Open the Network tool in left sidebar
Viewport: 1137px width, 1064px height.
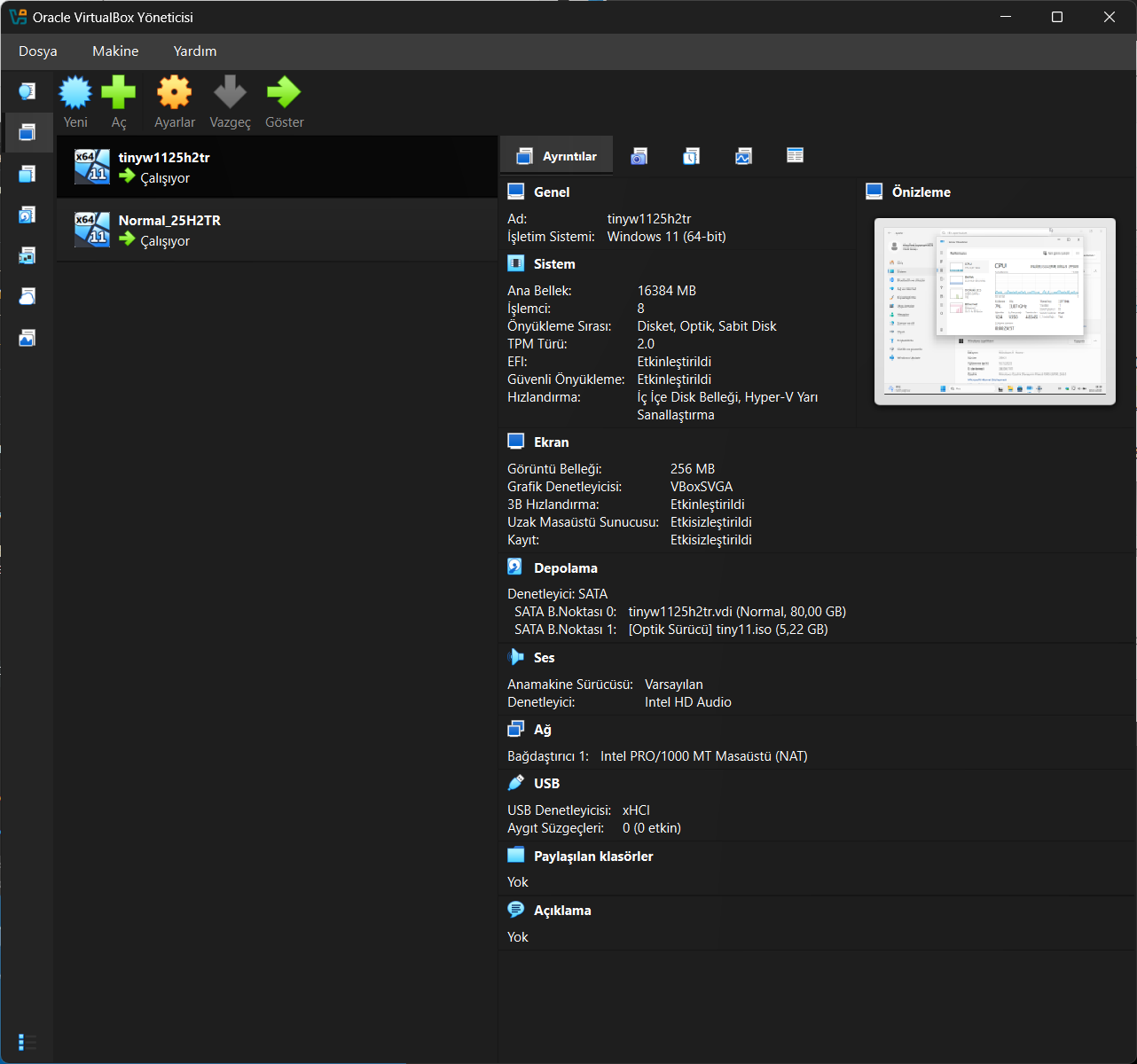click(27, 255)
